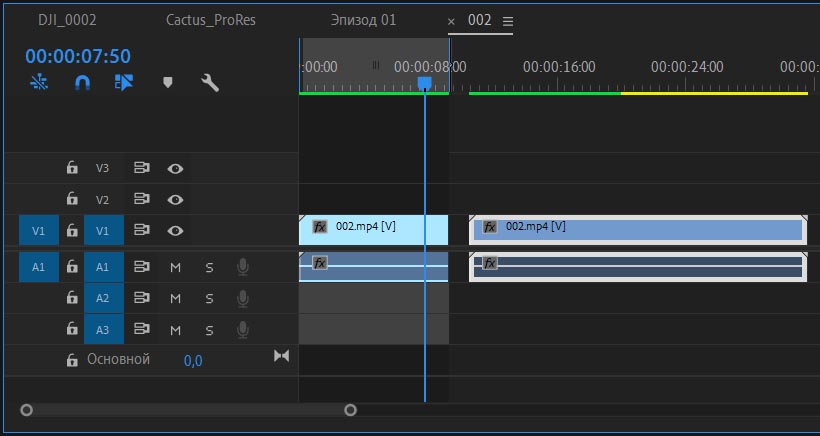Mute audio track A1

[175, 268]
